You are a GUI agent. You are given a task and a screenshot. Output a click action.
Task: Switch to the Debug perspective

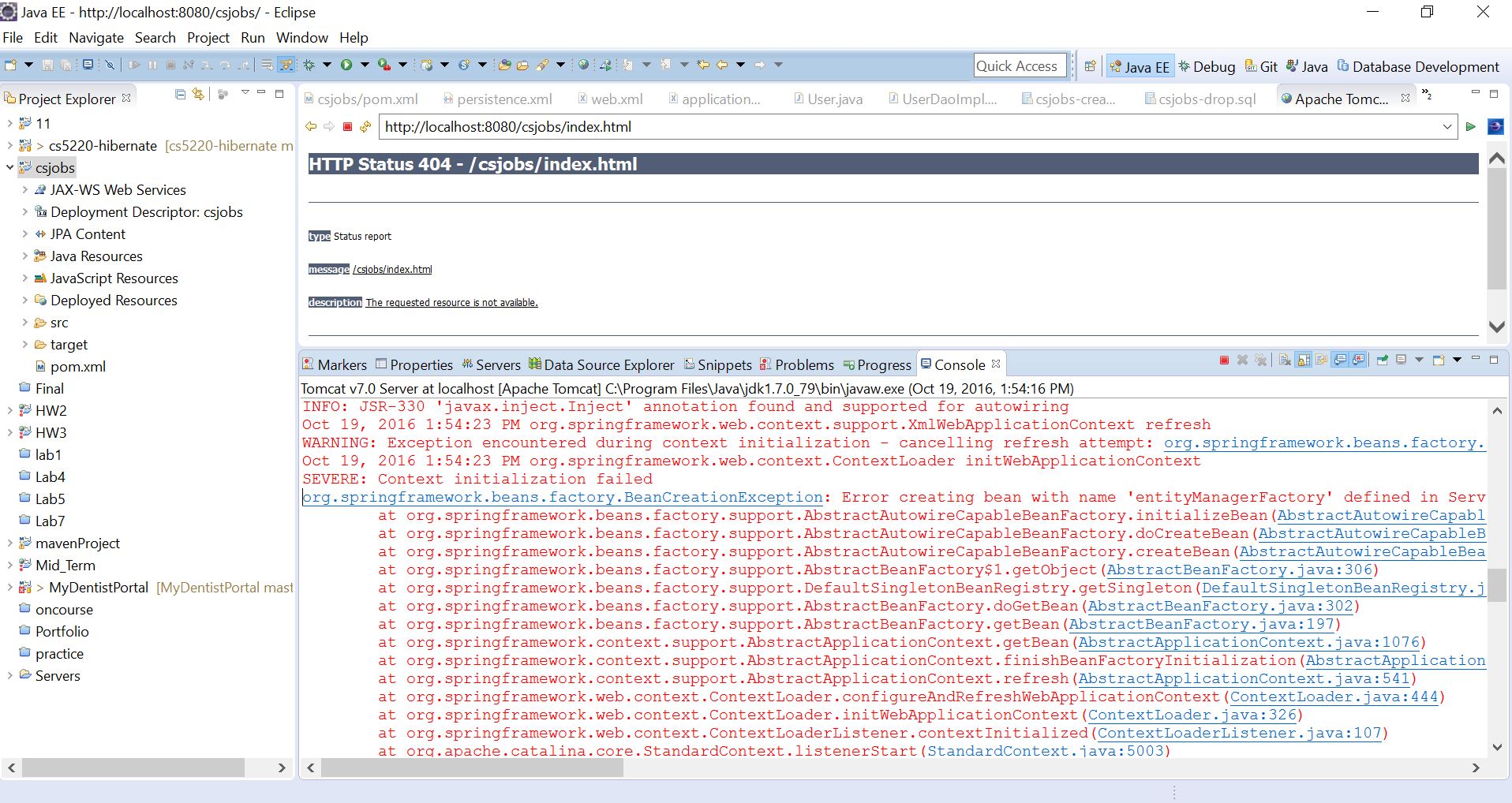(1207, 67)
